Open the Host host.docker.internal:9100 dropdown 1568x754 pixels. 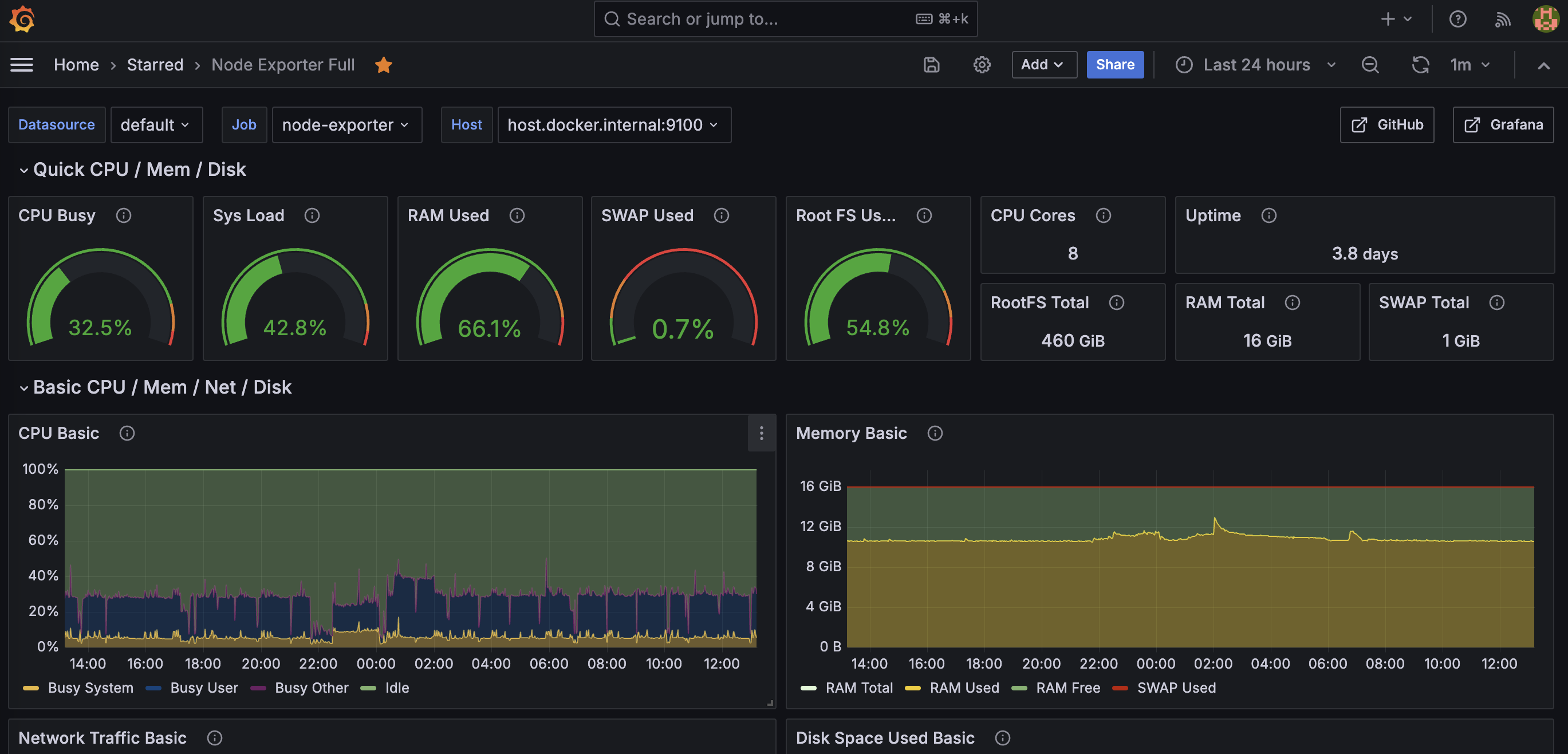613,125
